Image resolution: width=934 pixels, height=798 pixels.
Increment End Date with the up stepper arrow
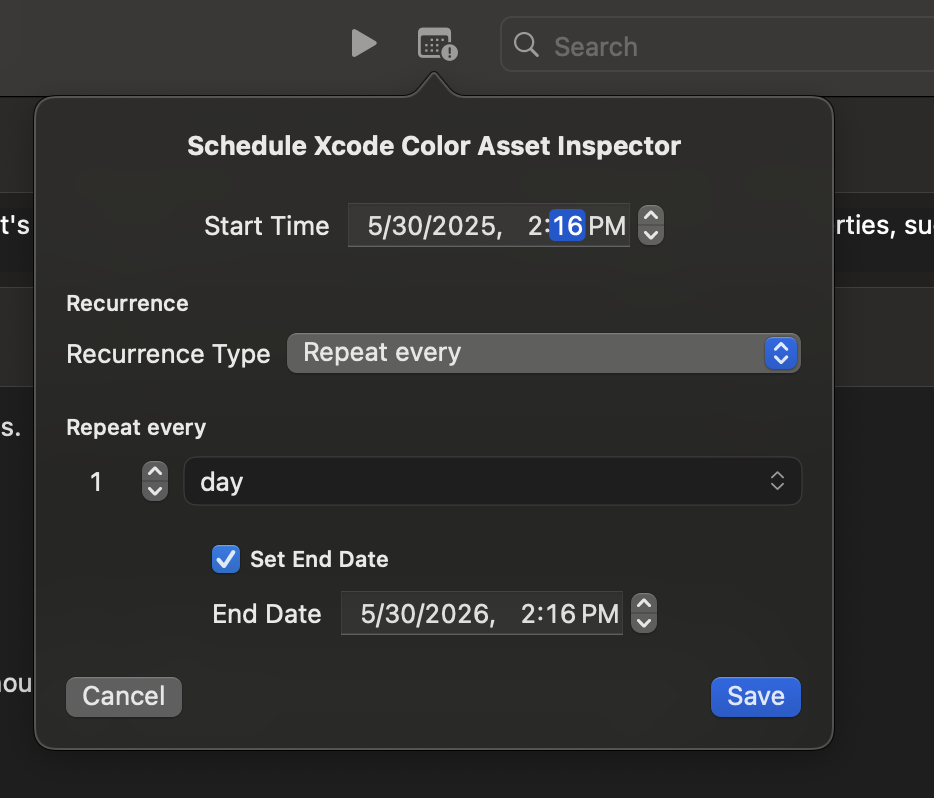coord(644,603)
